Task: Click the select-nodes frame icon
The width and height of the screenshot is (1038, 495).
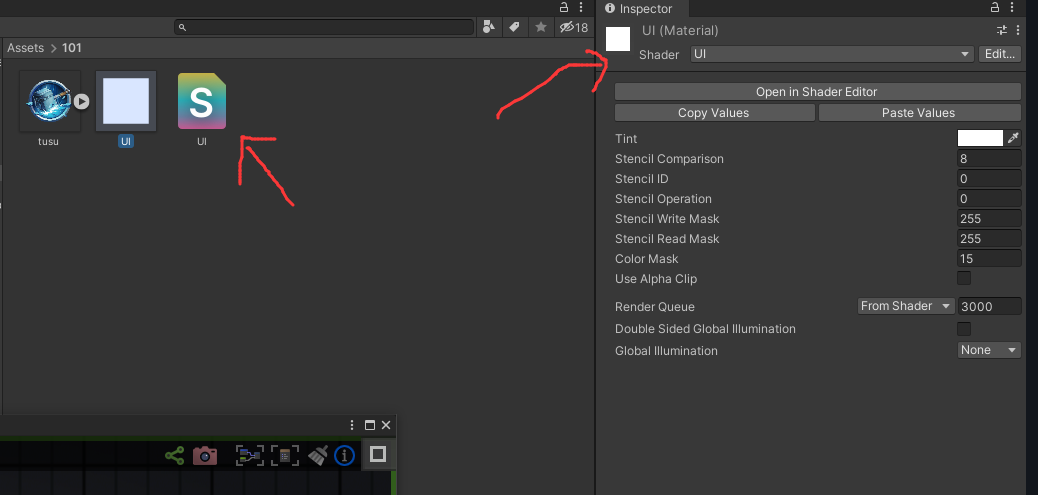Action: [x=250, y=455]
